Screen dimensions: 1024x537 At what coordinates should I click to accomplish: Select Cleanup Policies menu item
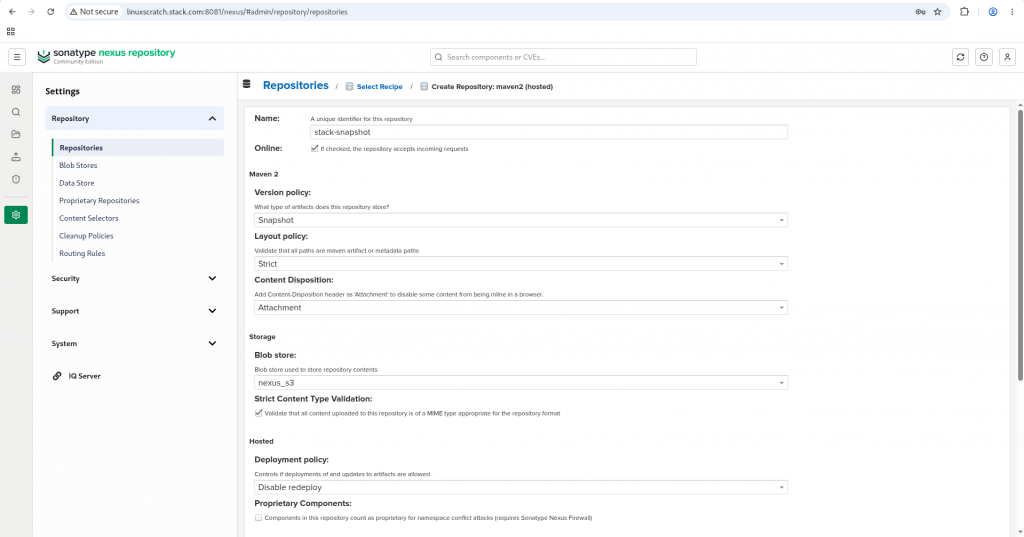(86, 236)
